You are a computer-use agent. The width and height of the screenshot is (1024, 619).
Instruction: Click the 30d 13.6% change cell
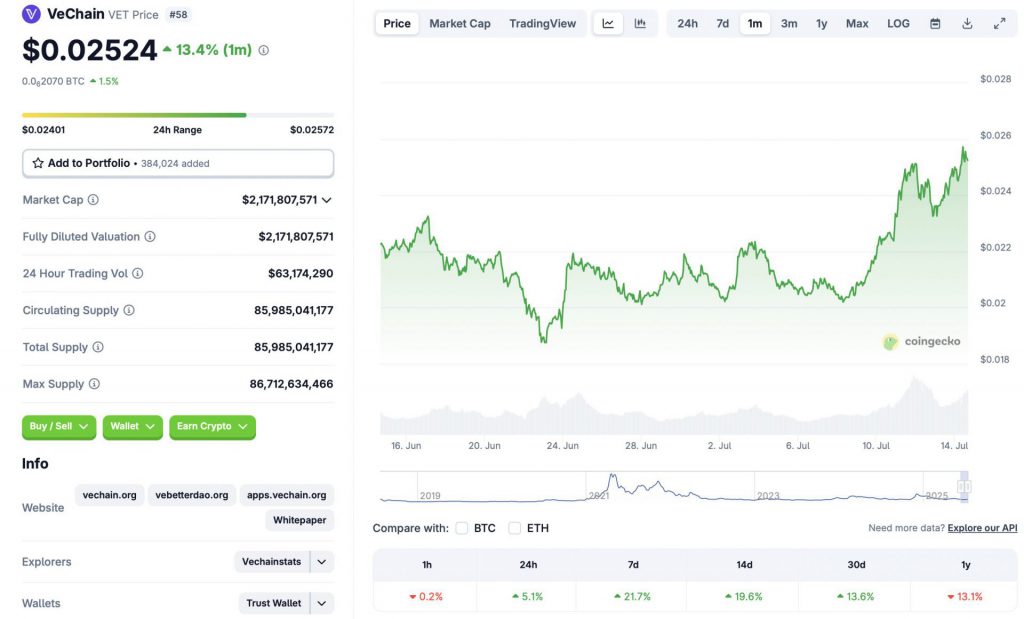tap(856, 596)
